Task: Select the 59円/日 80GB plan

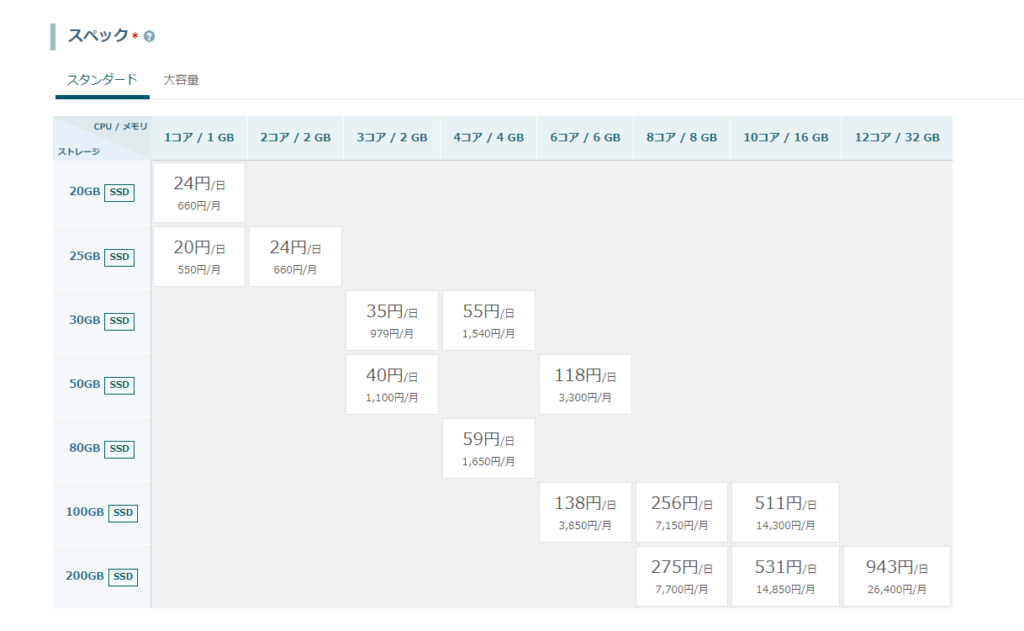Action: [x=488, y=449]
